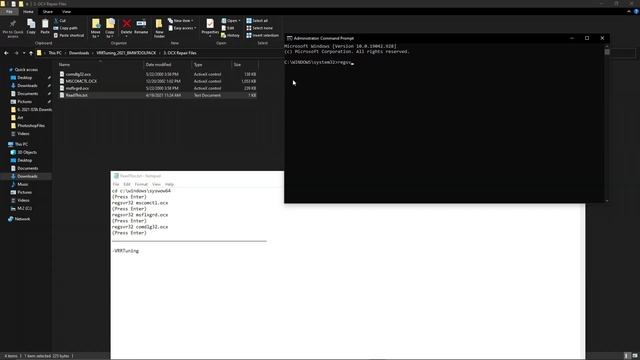Click the Command Prompt title bar icon
This screenshot has width=640, height=360.
(289, 38)
